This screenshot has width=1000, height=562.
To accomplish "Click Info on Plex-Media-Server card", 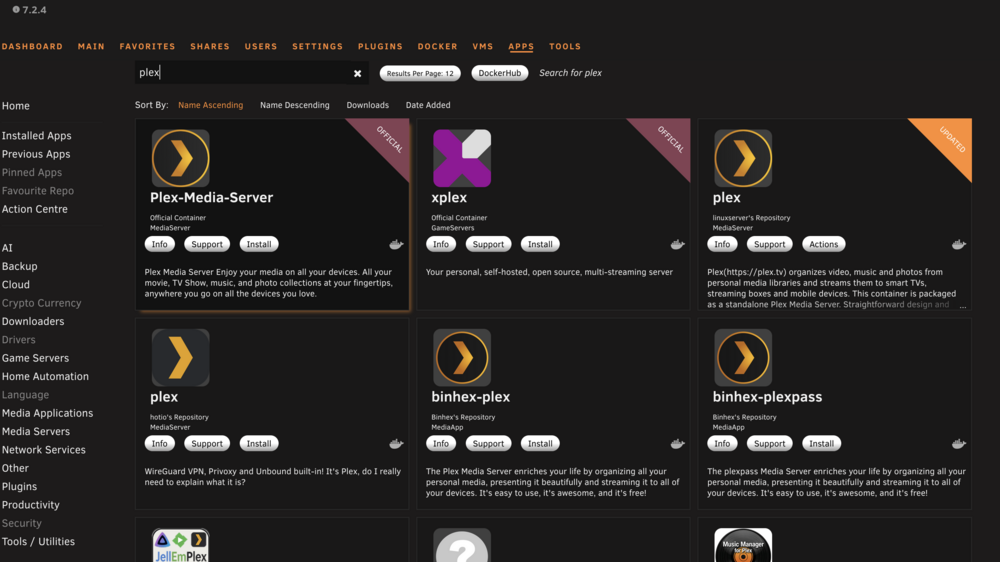I will [x=159, y=244].
